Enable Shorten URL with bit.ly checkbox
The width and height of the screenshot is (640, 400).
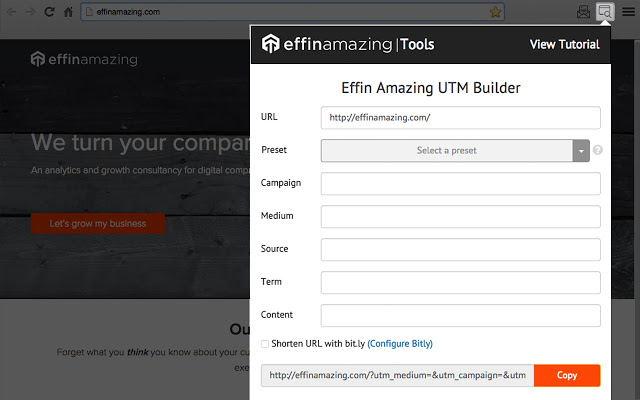tap(265, 344)
